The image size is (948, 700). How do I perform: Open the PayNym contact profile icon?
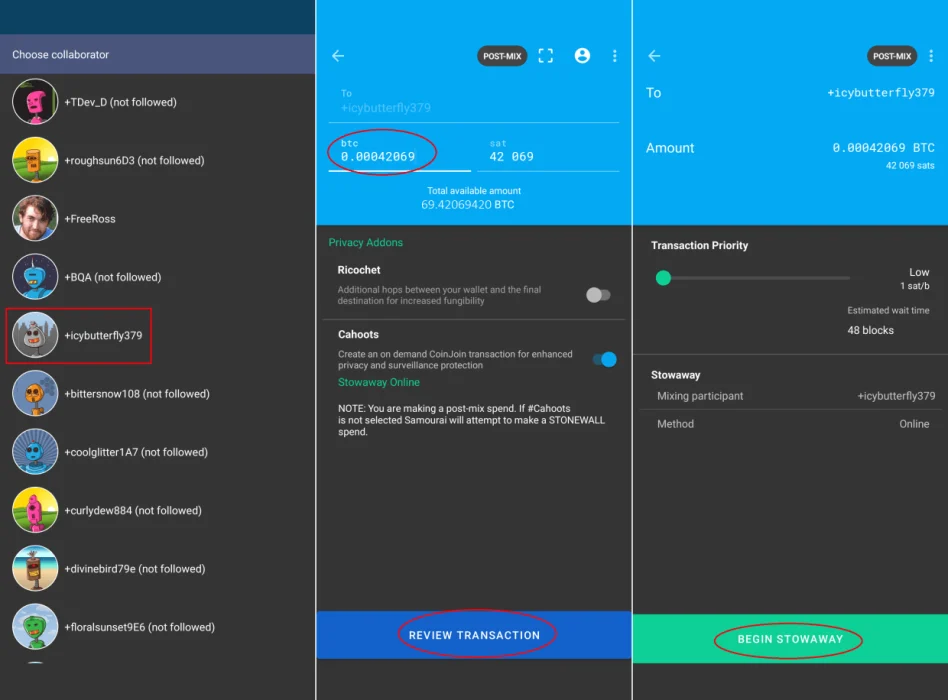(582, 56)
